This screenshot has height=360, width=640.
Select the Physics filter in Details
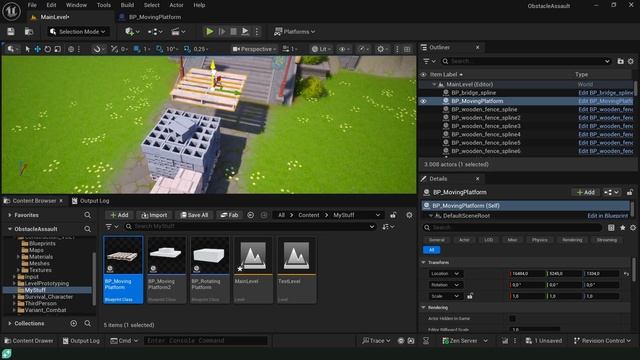540,240
